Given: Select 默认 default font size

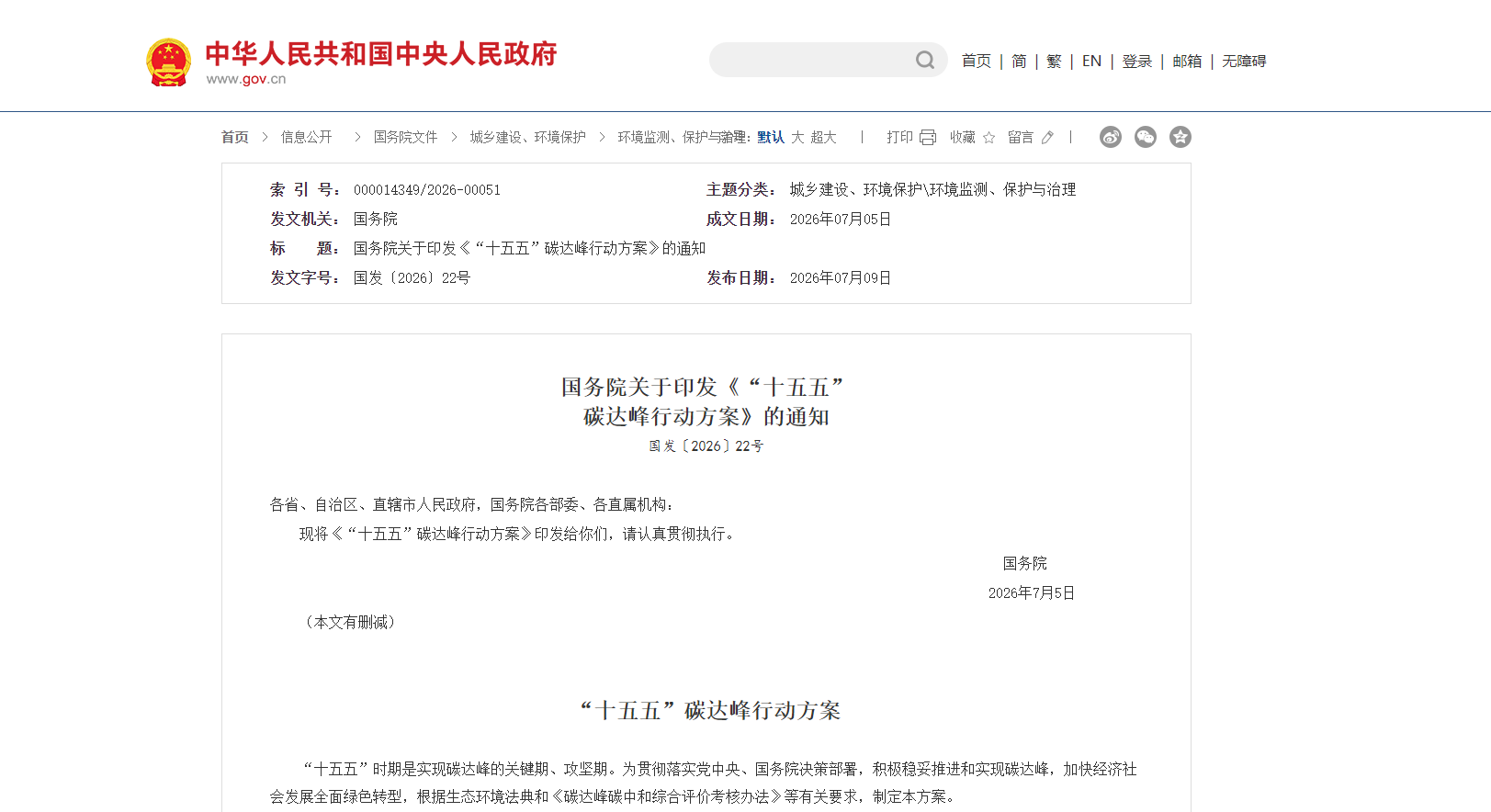Looking at the screenshot, I should coord(771,137).
